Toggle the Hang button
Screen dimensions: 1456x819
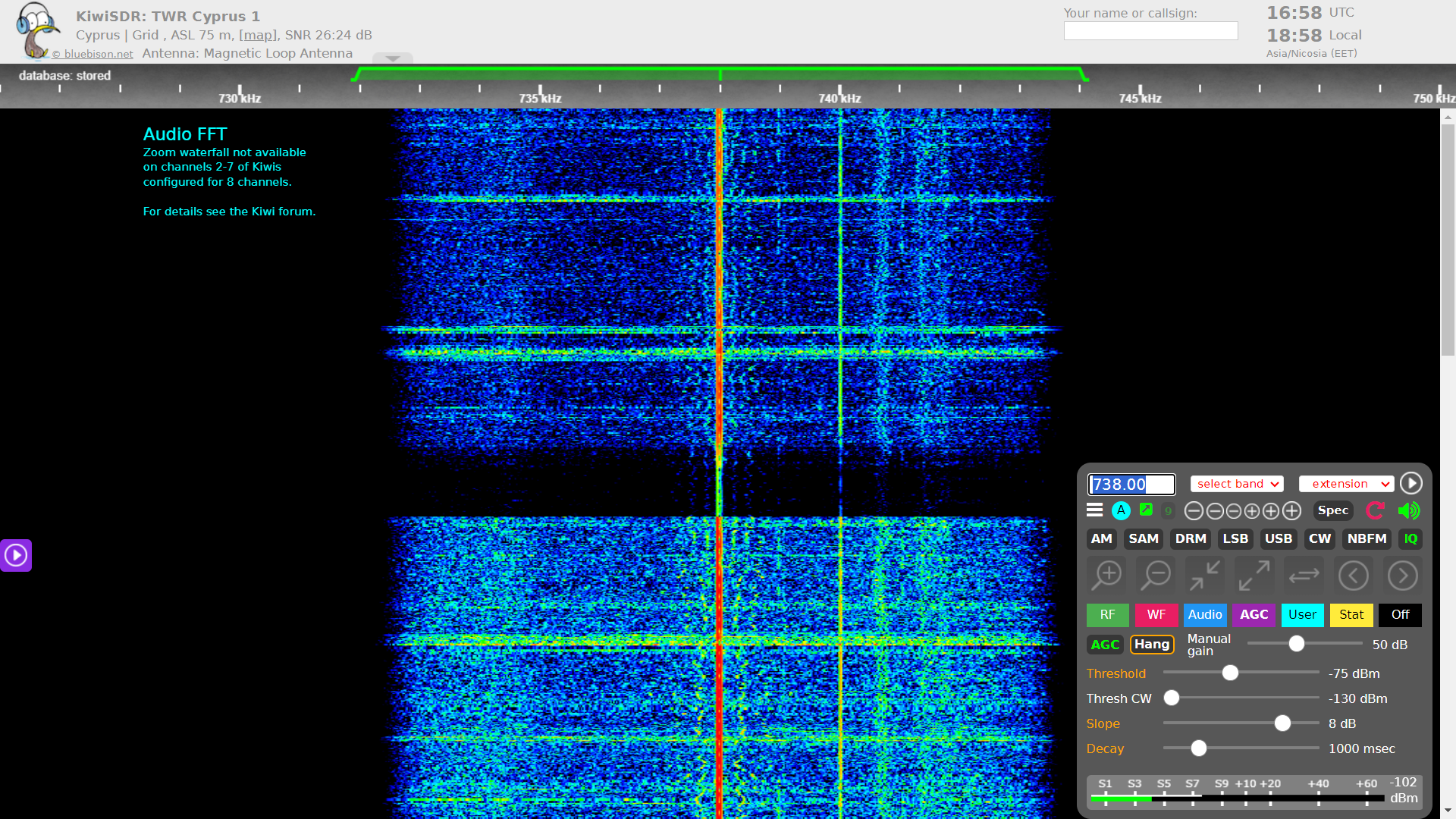coord(1152,645)
